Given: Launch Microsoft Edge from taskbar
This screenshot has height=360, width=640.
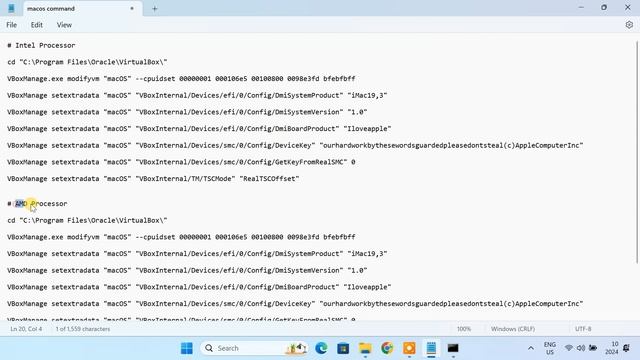Looking at the screenshot, I should (x=321, y=348).
